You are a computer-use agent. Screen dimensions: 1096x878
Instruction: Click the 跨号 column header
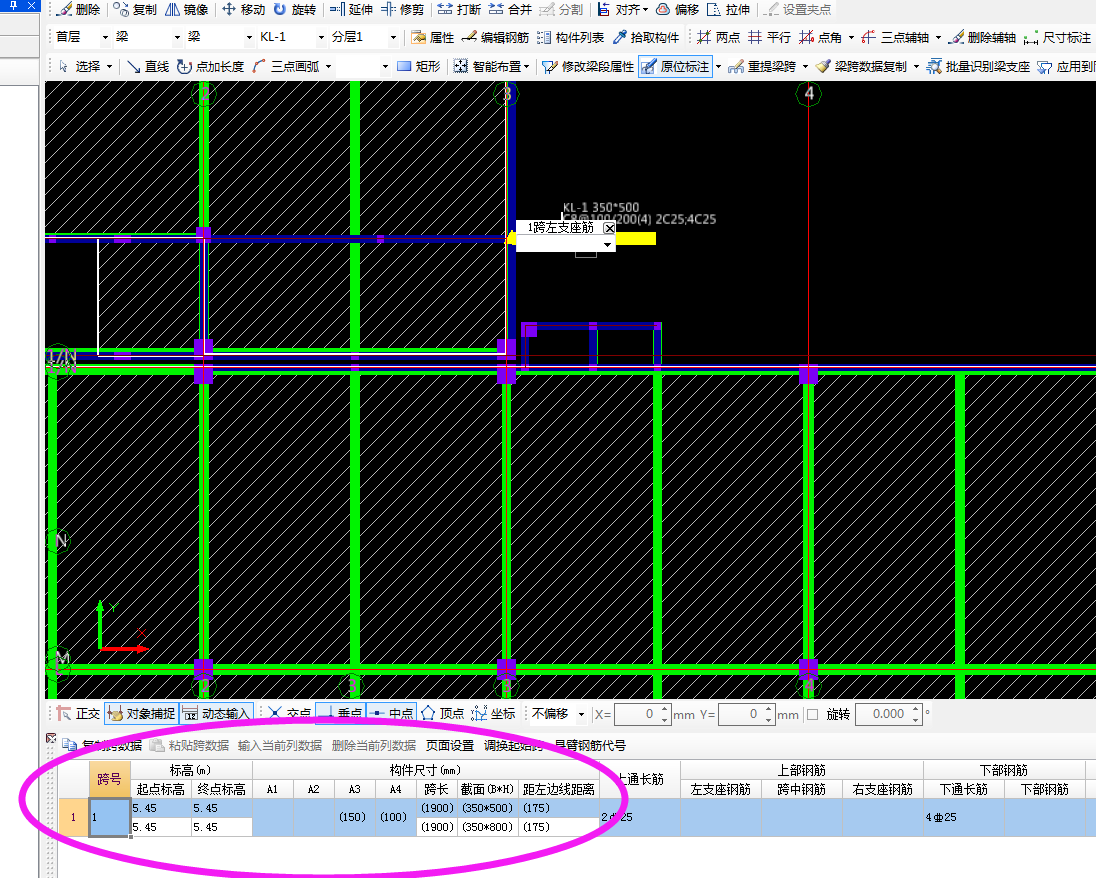coord(110,779)
